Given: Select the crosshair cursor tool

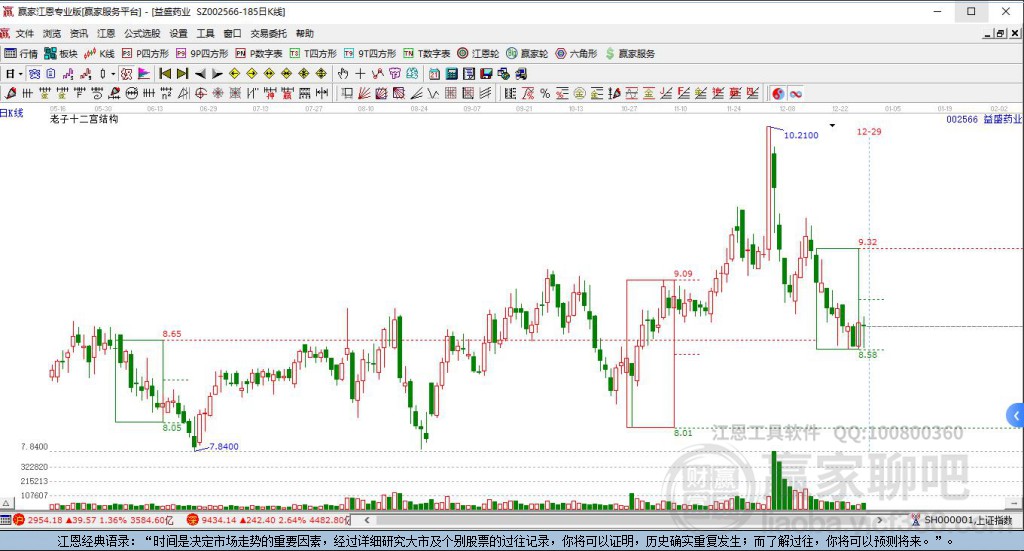Looking at the screenshot, I should pos(360,74).
